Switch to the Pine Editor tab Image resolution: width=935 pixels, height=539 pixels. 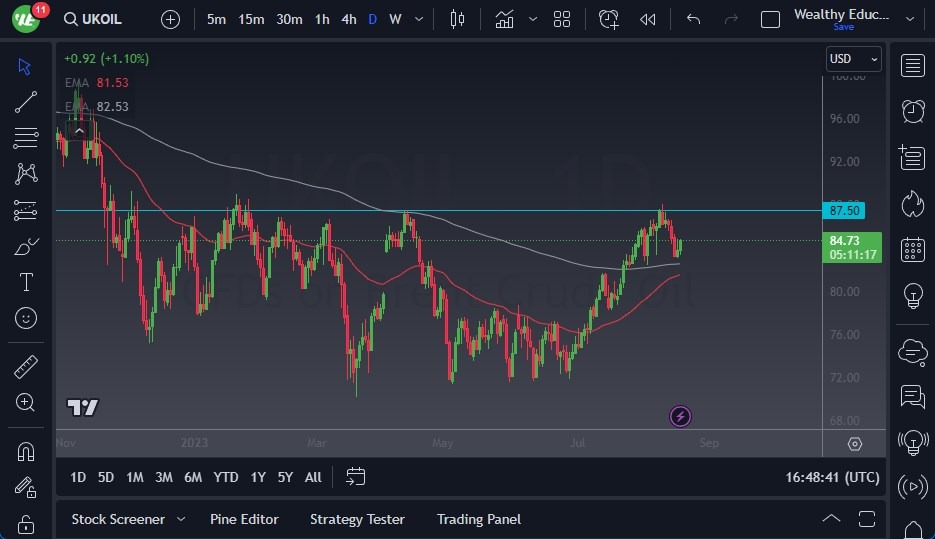[244, 519]
